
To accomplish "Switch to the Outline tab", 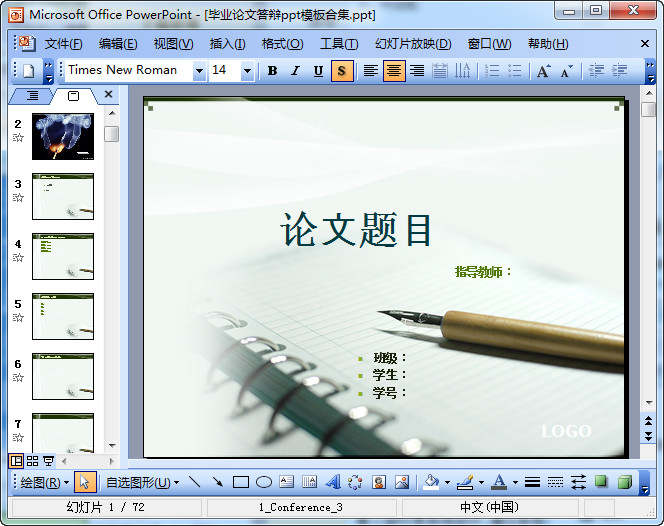I will click(32, 96).
